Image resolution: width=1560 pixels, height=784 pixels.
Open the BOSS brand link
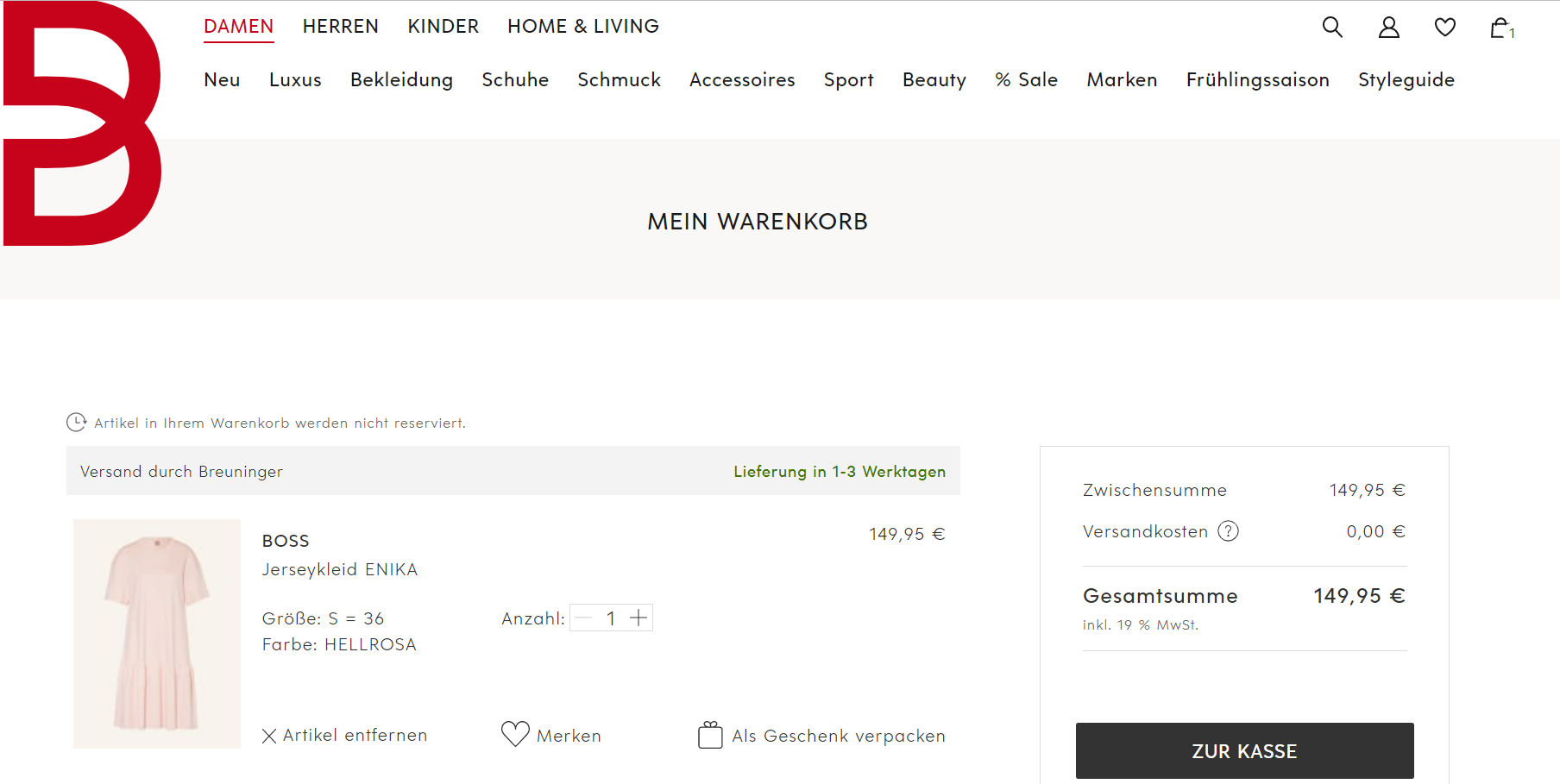(286, 541)
